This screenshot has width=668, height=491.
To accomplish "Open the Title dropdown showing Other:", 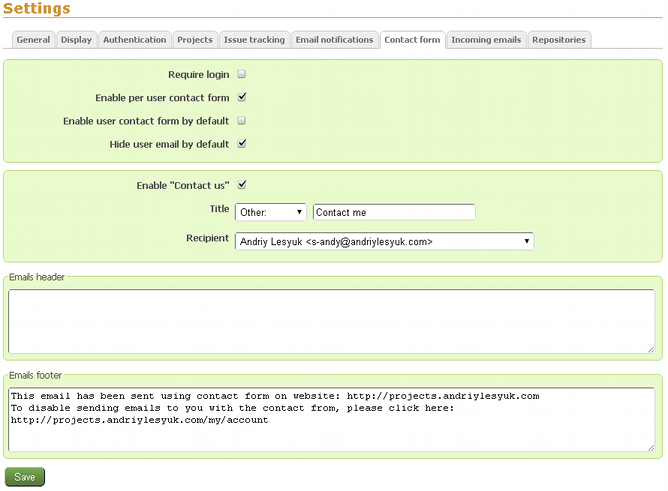I will click(271, 212).
